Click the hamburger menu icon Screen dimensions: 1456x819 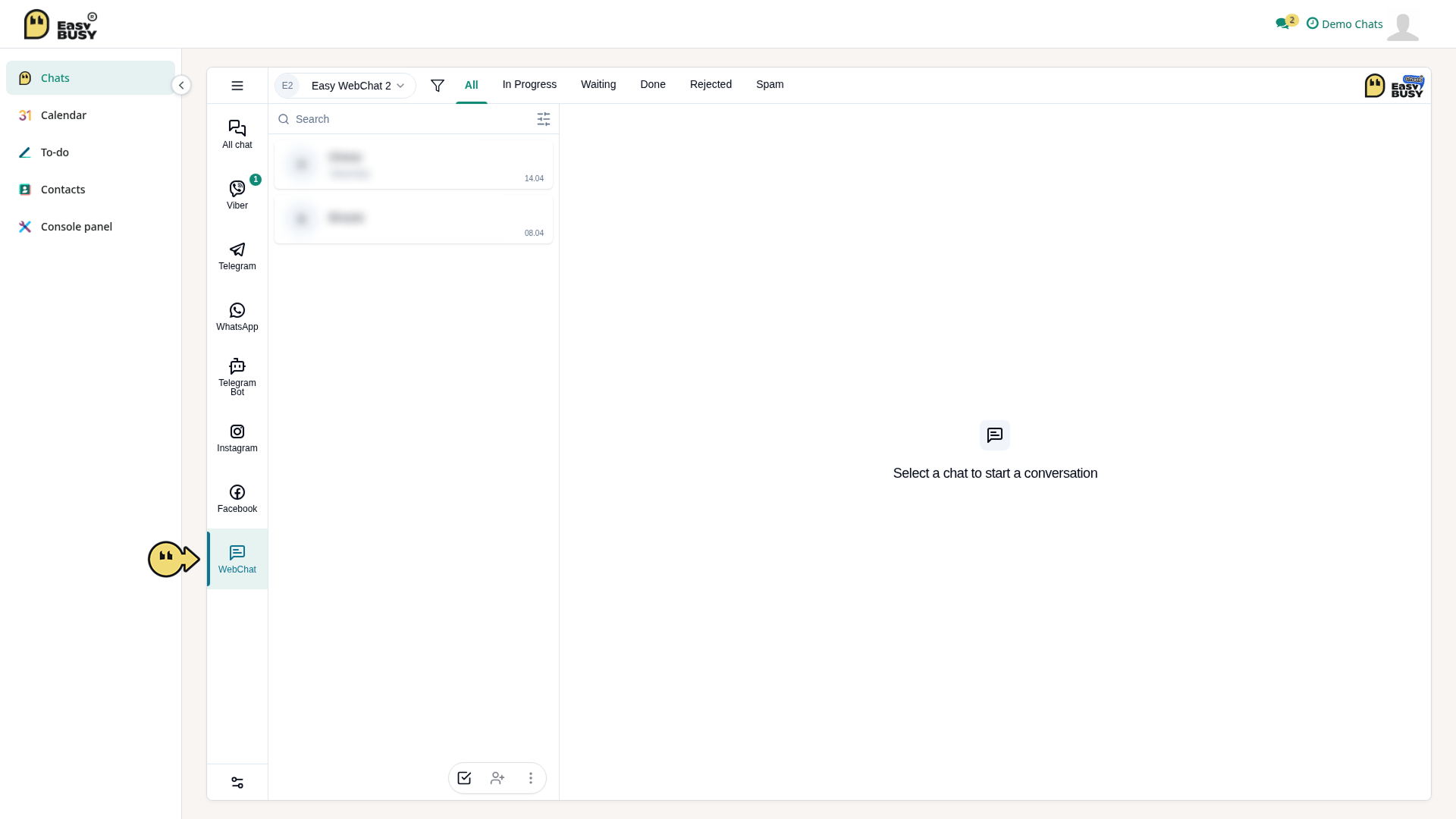tap(237, 86)
